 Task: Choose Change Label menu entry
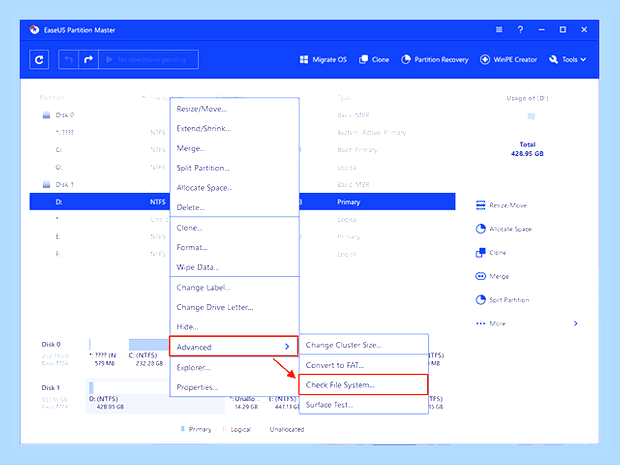(234, 287)
